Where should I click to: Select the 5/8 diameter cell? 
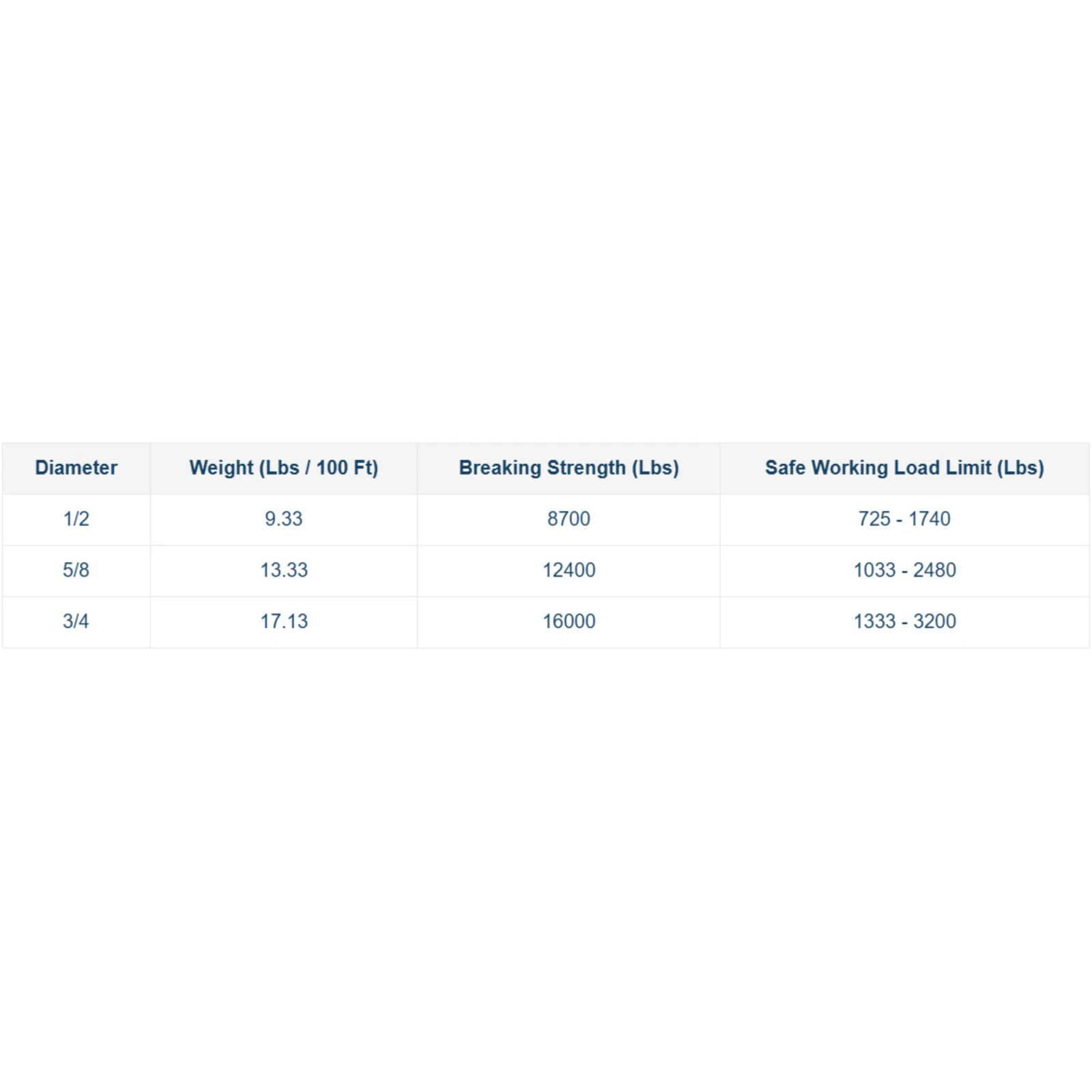click(76, 570)
